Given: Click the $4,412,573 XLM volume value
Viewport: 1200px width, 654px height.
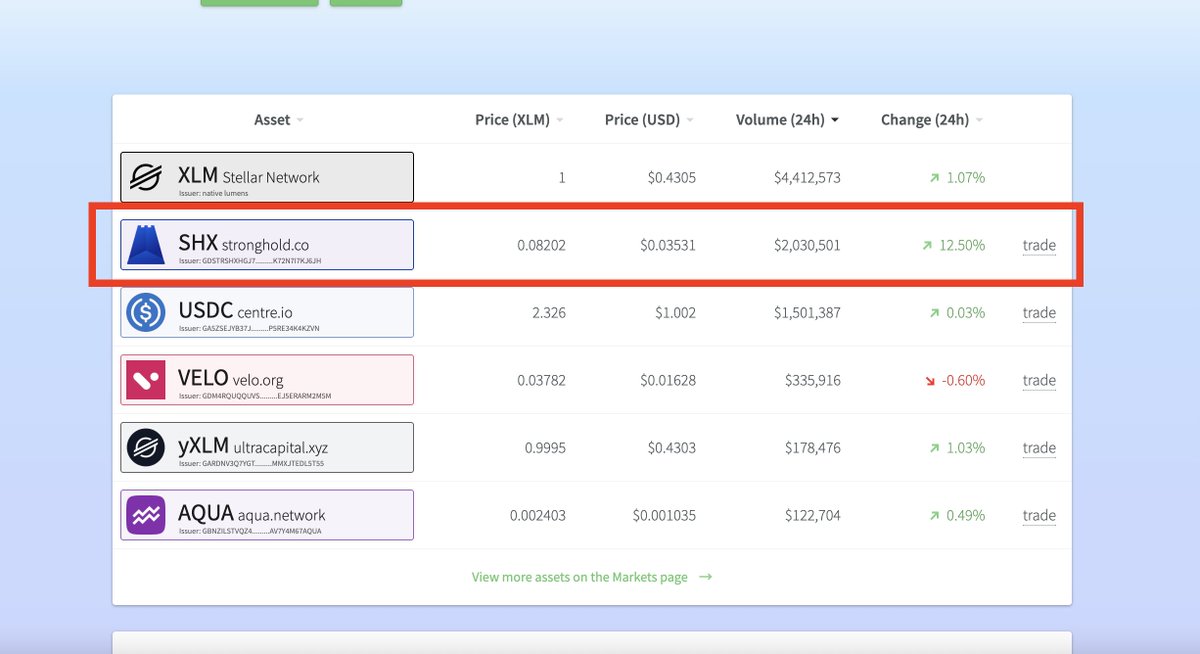Looking at the screenshot, I should point(807,178).
